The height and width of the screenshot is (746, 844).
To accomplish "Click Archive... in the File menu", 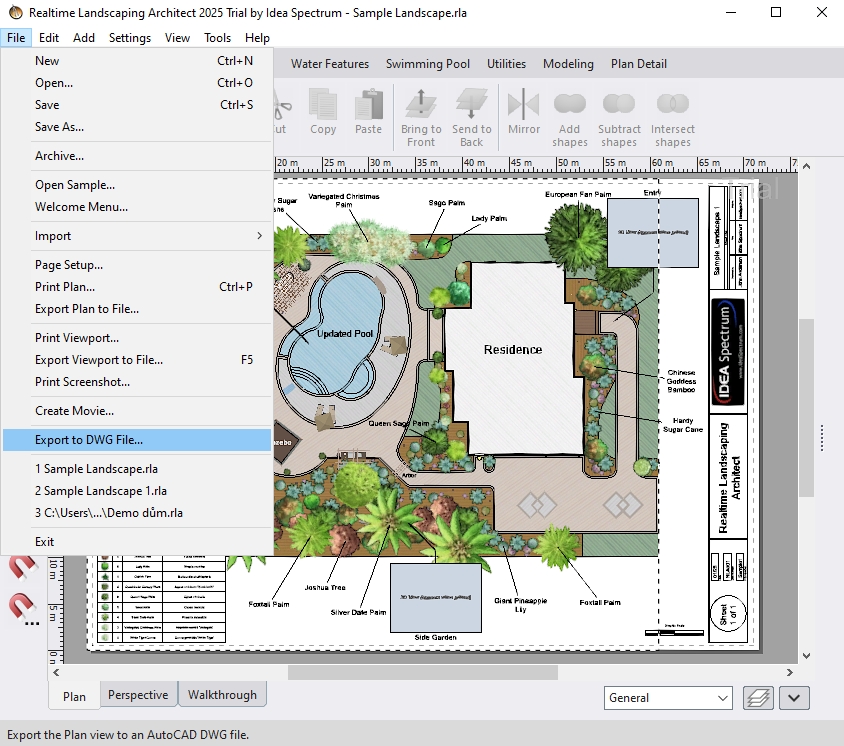I will [x=137, y=156].
